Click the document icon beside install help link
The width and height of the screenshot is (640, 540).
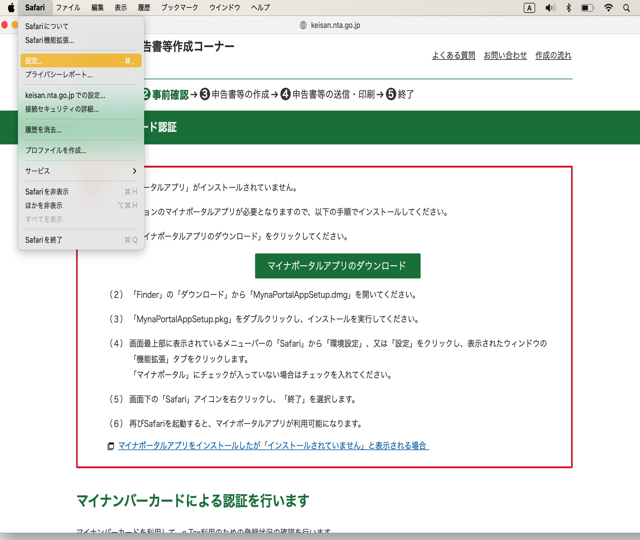click(111, 446)
